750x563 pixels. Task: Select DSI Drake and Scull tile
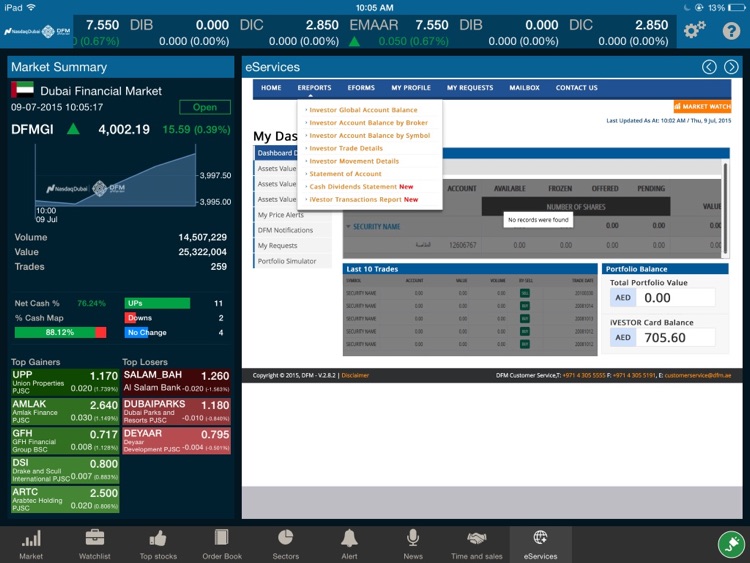coord(65,470)
